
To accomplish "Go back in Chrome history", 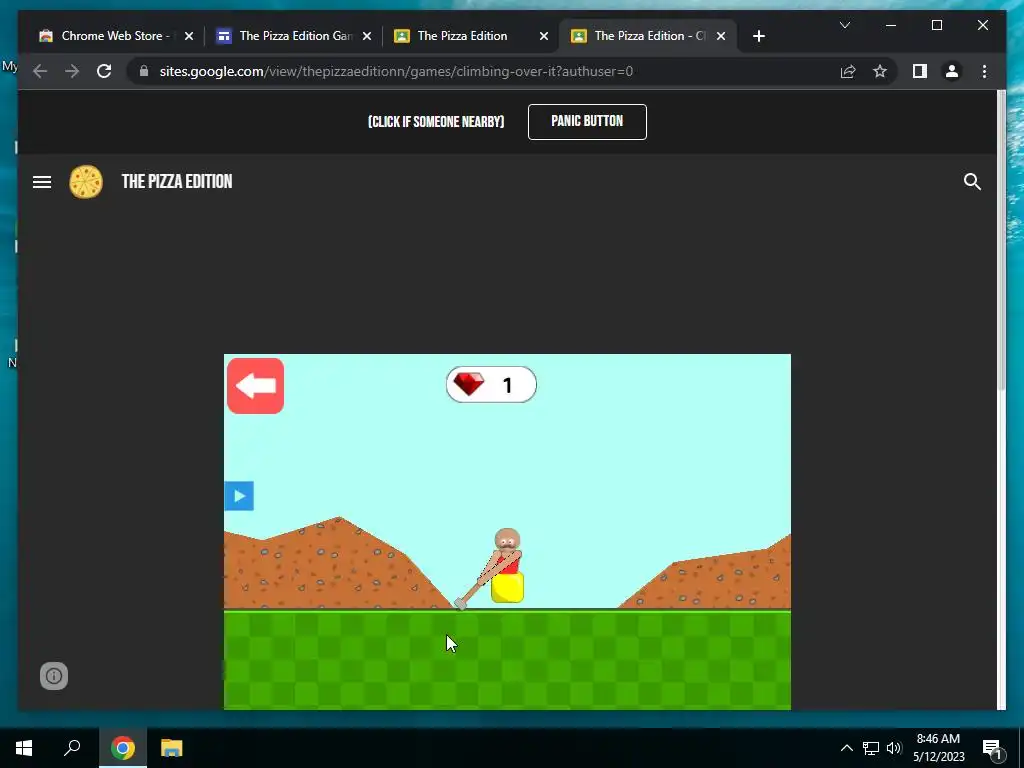I will point(40,71).
